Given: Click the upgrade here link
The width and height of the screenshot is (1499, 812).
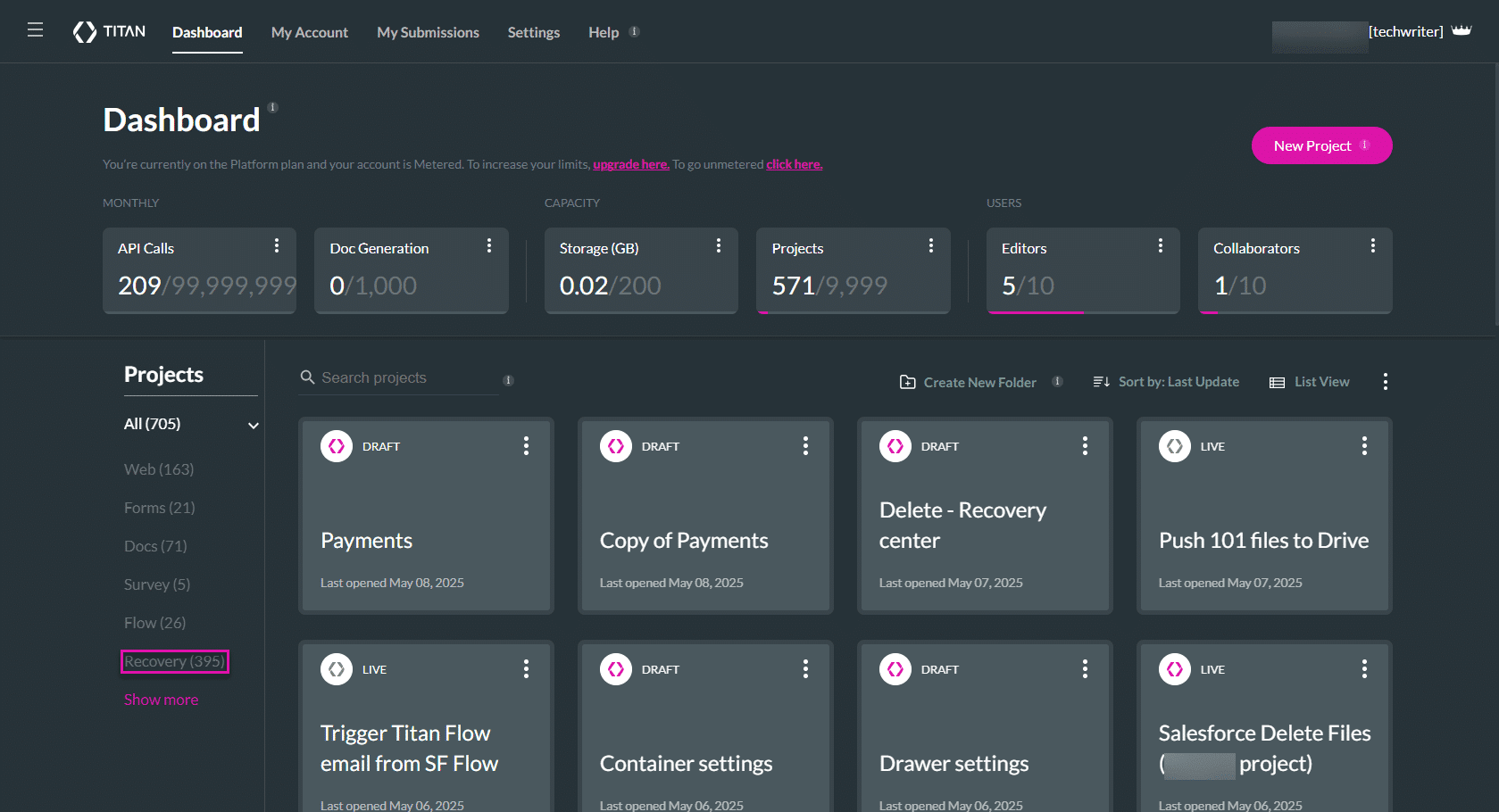Looking at the screenshot, I should [x=630, y=164].
